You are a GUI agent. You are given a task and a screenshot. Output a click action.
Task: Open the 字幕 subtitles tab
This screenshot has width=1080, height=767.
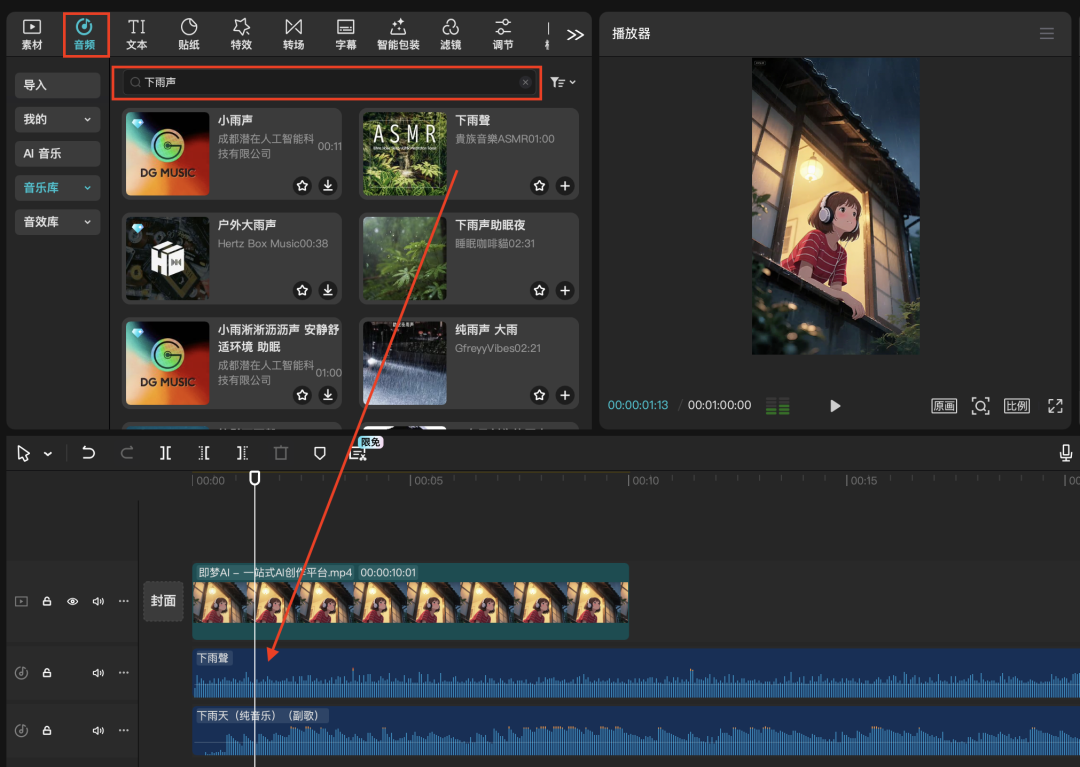pos(346,34)
